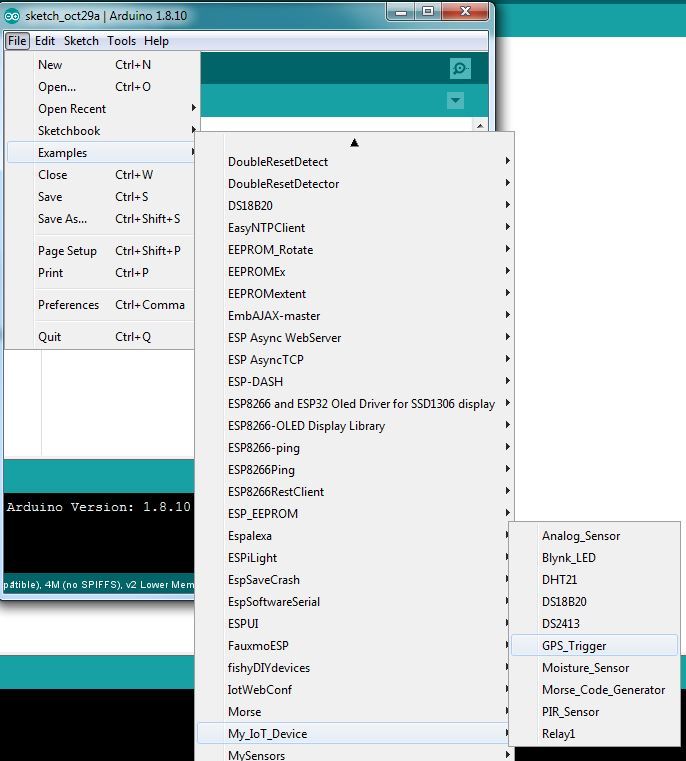
Task: Choose Open... from File menu
Action: pyautogui.click(x=100, y=87)
